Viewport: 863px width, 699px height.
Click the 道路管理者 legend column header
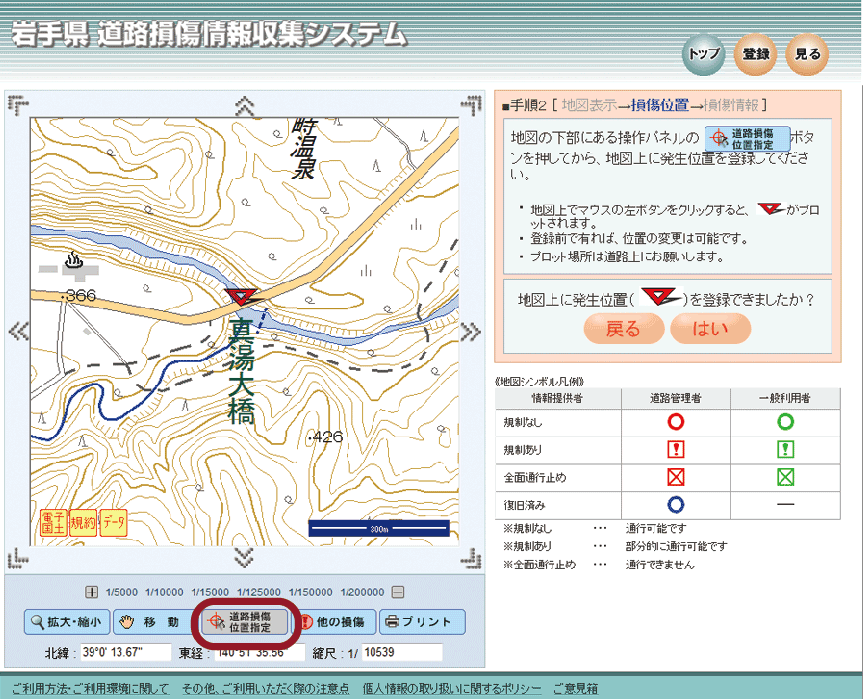click(675, 398)
